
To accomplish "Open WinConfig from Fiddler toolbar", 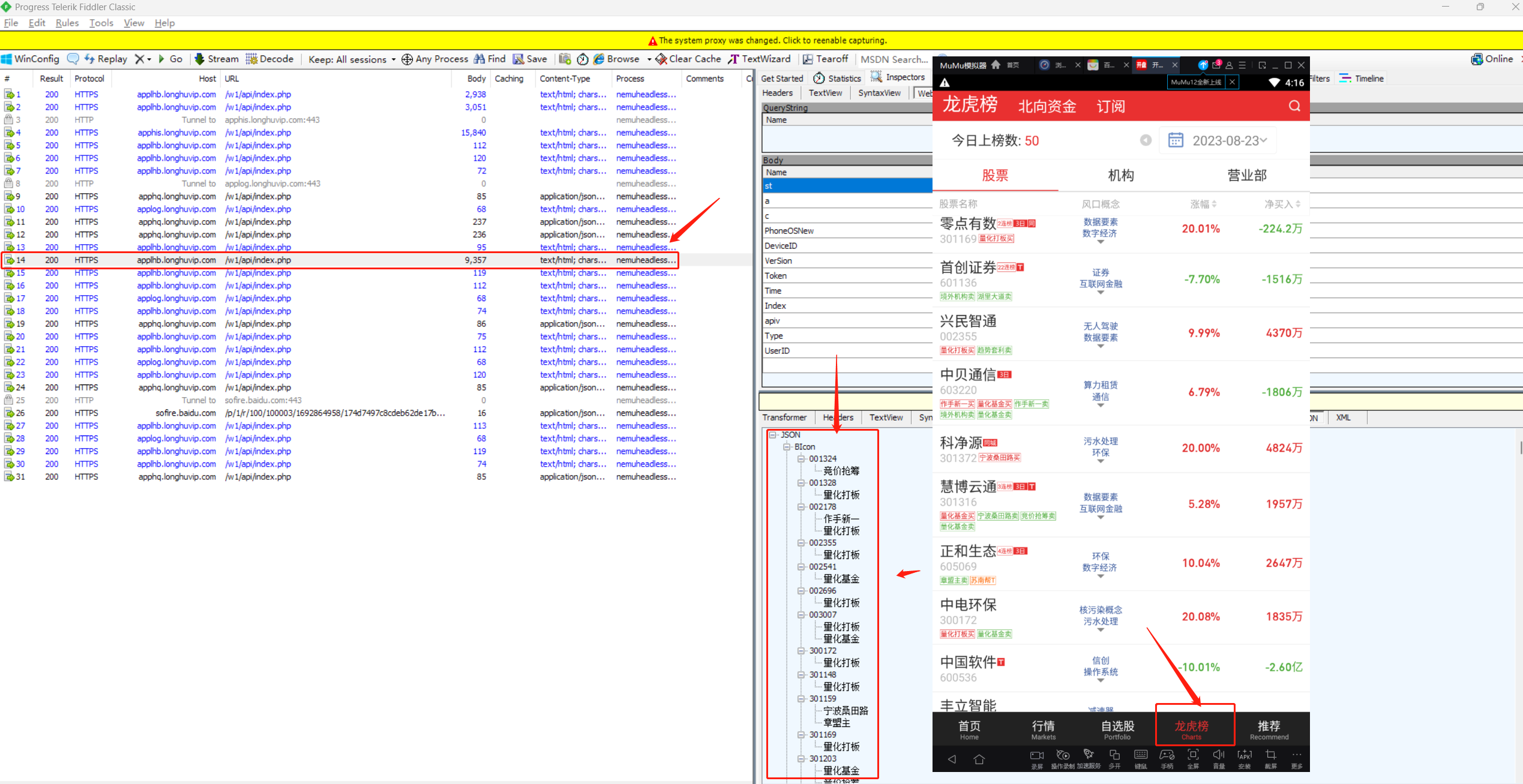I will pos(31,59).
